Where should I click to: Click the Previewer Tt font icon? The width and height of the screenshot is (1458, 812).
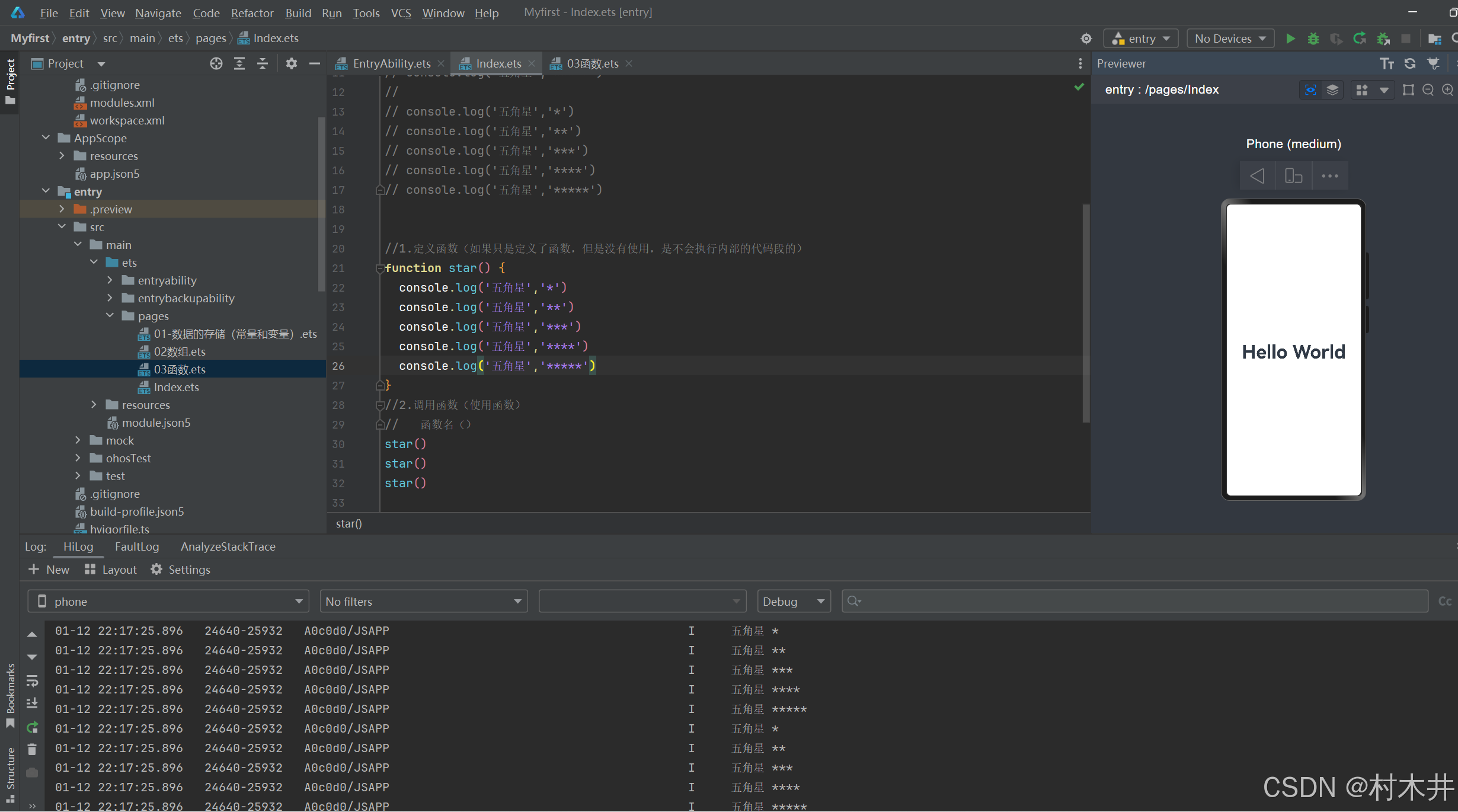(x=1386, y=63)
